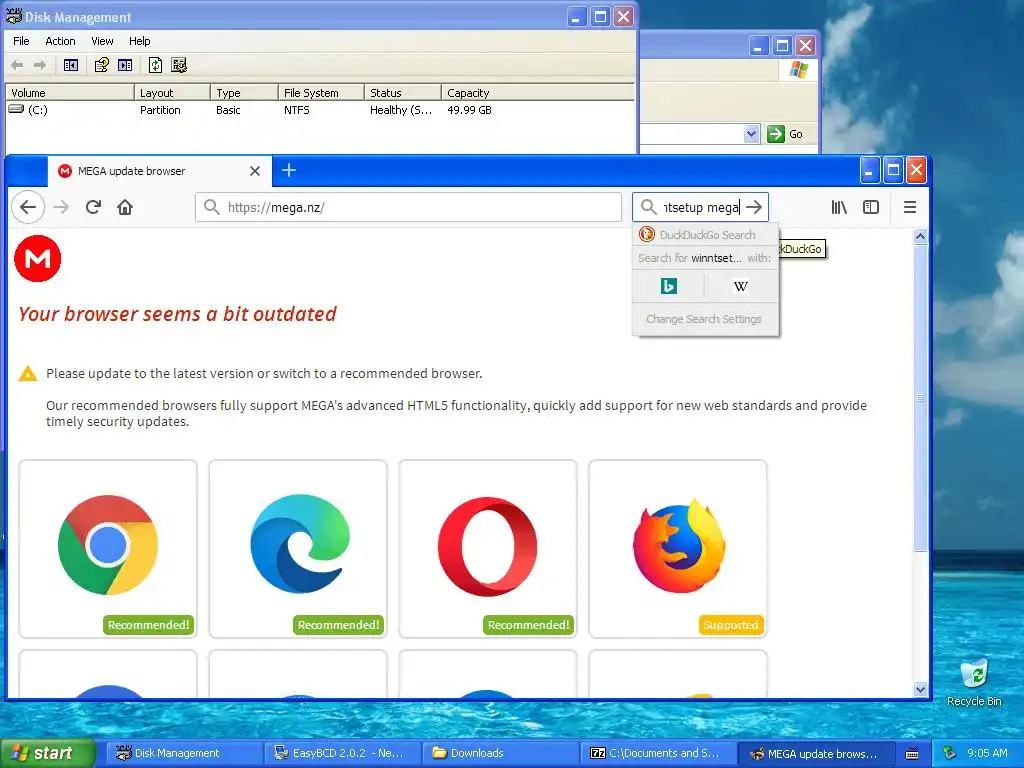Click the Firefox search box text
The width and height of the screenshot is (1024, 768).
[701, 208]
